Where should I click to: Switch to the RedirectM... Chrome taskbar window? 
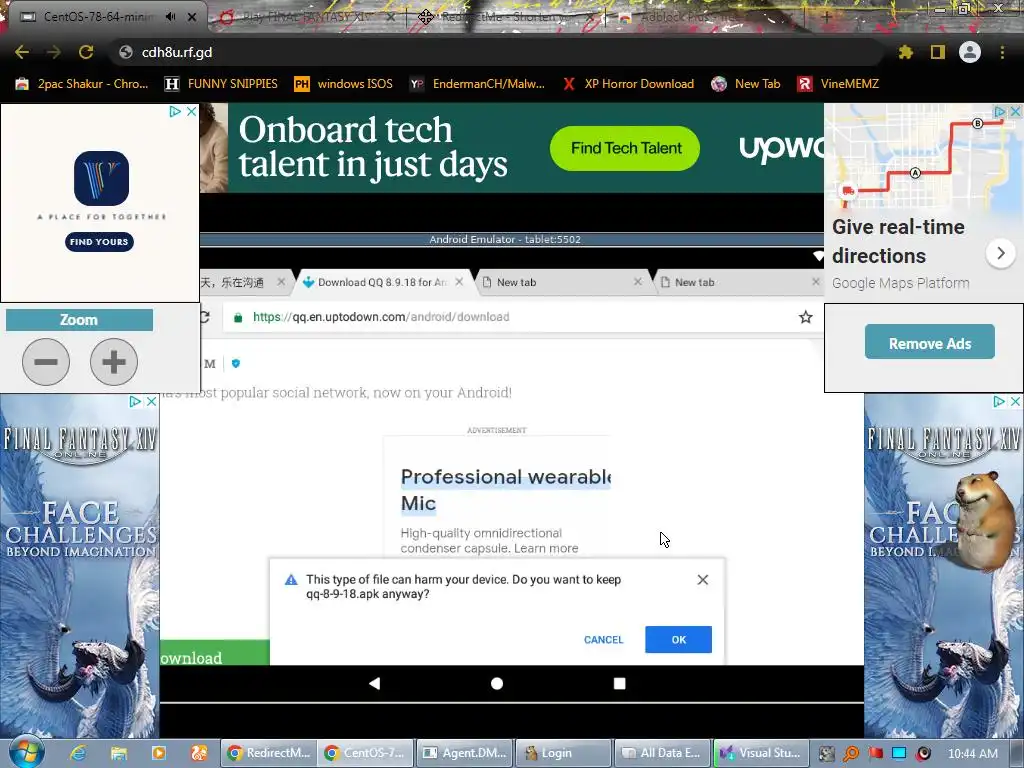coord(269,754)
